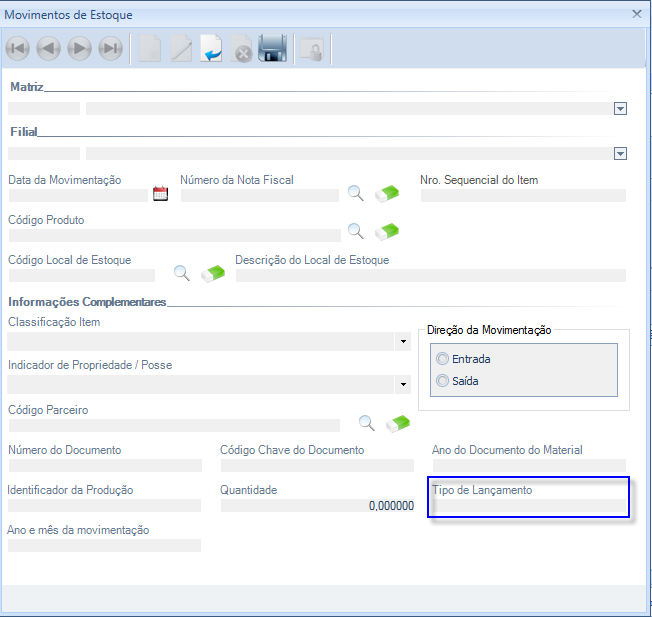Click the save floppy disk icon
The height and width of the screenshot is (617, 652).
tap(273, 48)
